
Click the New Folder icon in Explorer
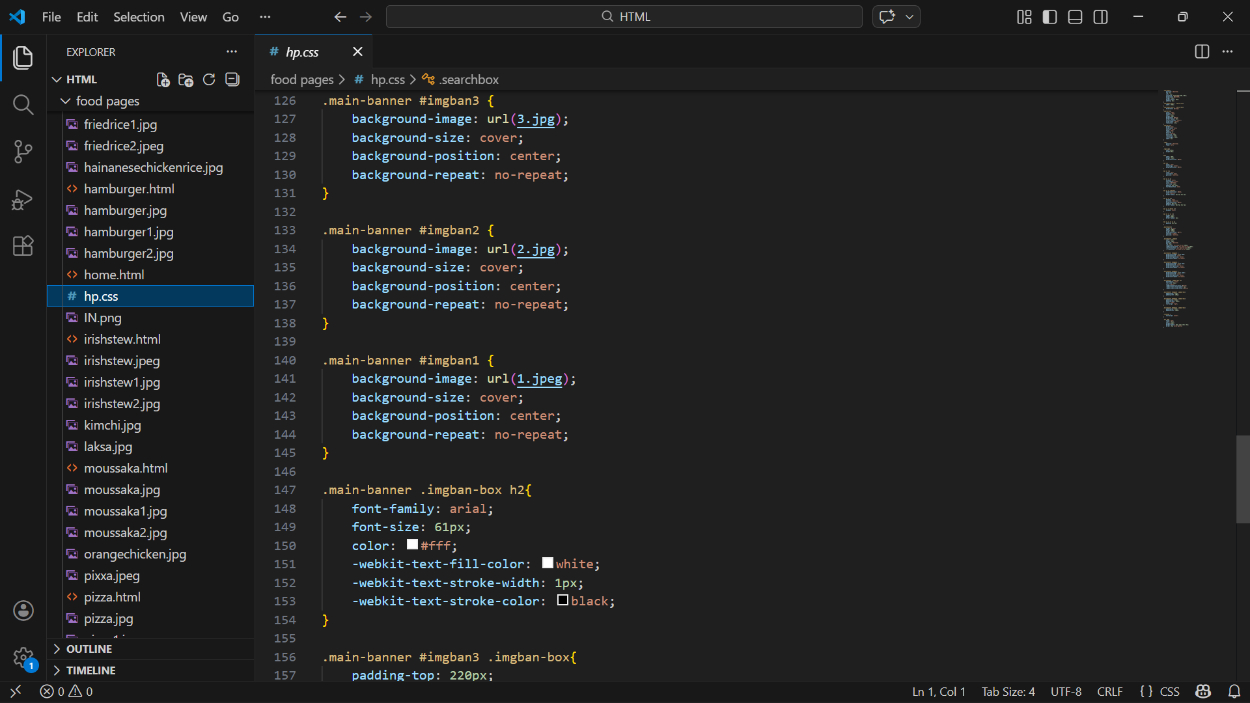click(x=186, y=80)
